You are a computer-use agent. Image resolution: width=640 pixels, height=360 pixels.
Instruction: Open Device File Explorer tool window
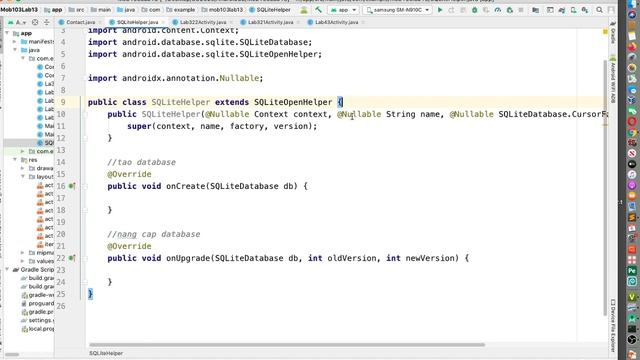point(613,325)
